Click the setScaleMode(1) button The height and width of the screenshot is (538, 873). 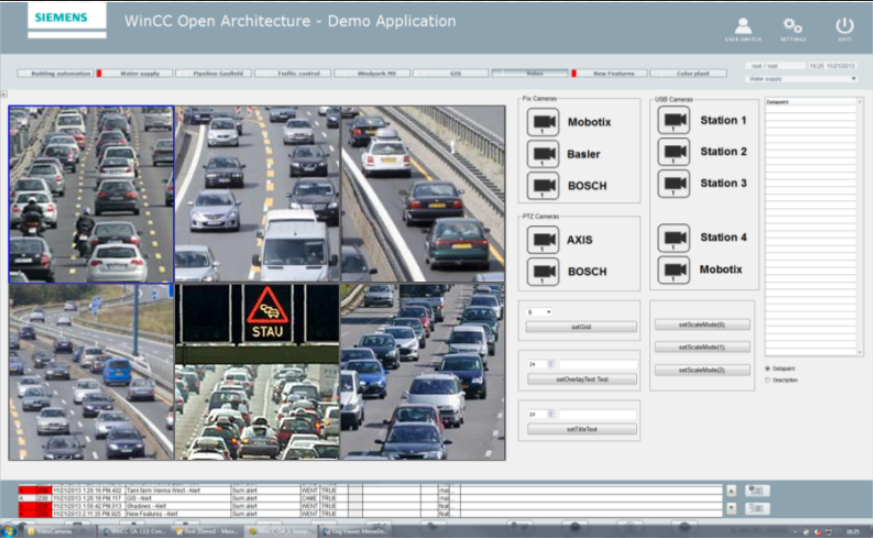pyautogui.click(x=702, y=347)
